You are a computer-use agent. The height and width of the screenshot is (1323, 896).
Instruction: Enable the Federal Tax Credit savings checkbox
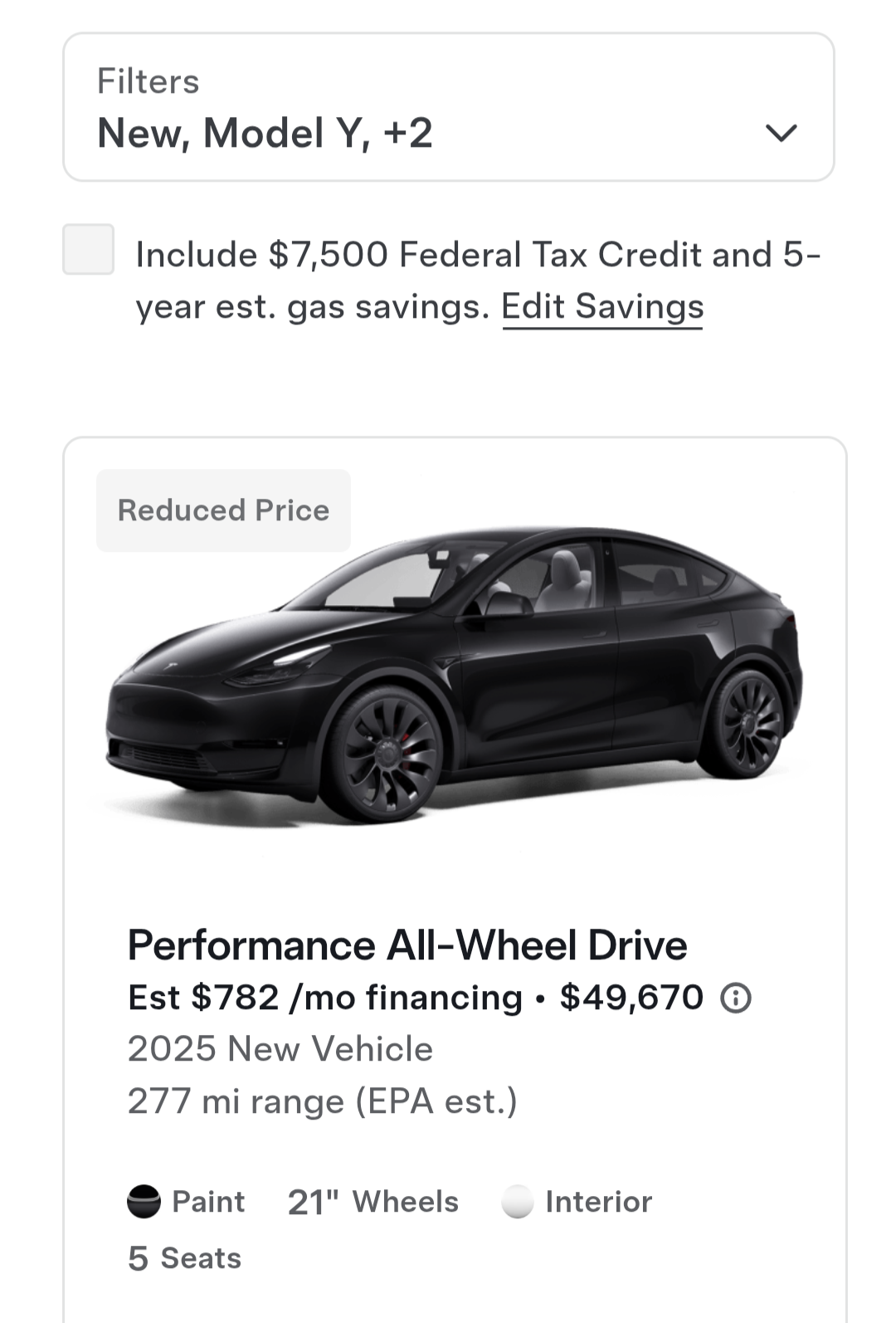[88, 249]
